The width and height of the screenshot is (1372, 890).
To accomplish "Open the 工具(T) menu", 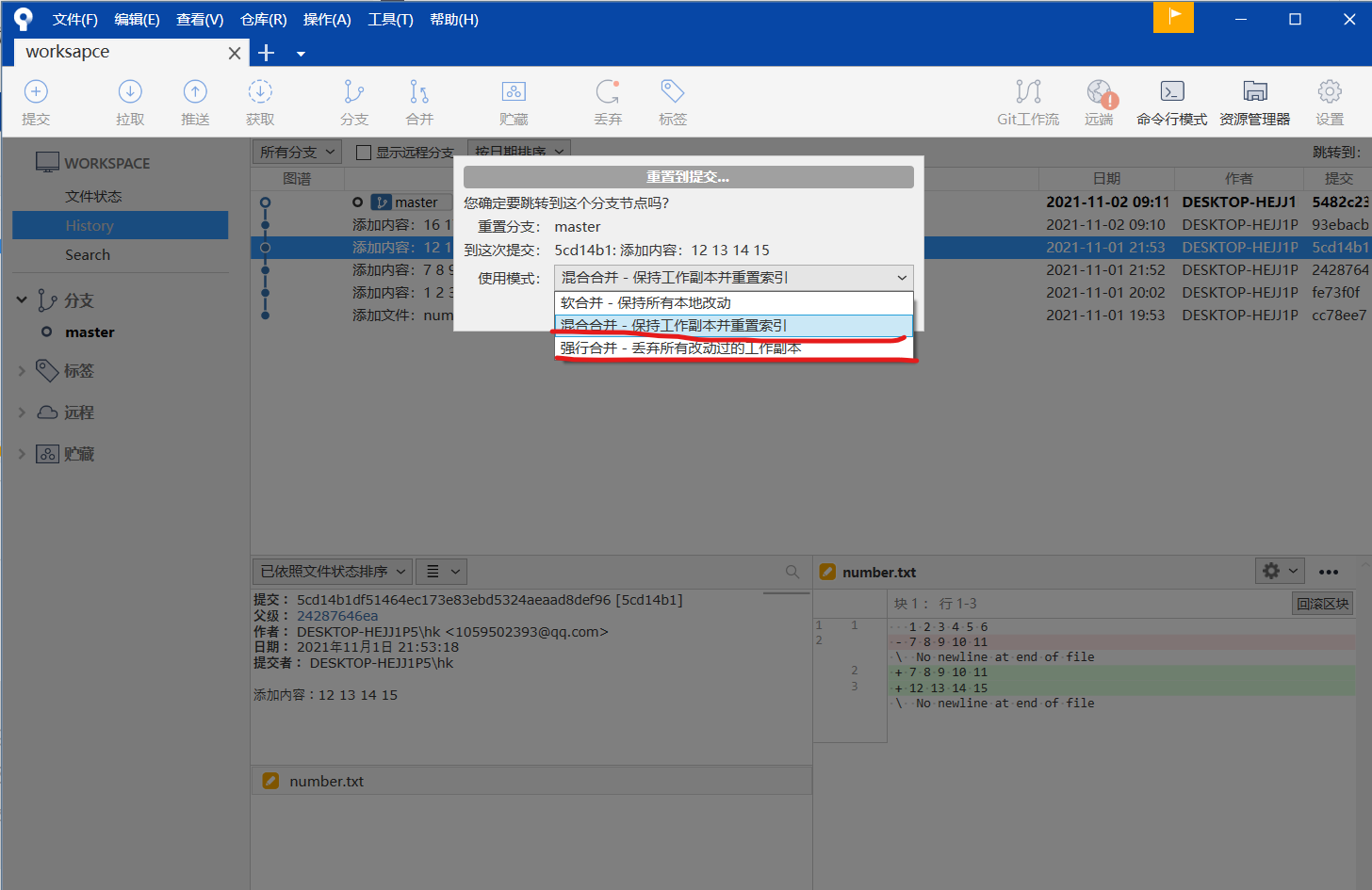I will coord(390,20).
